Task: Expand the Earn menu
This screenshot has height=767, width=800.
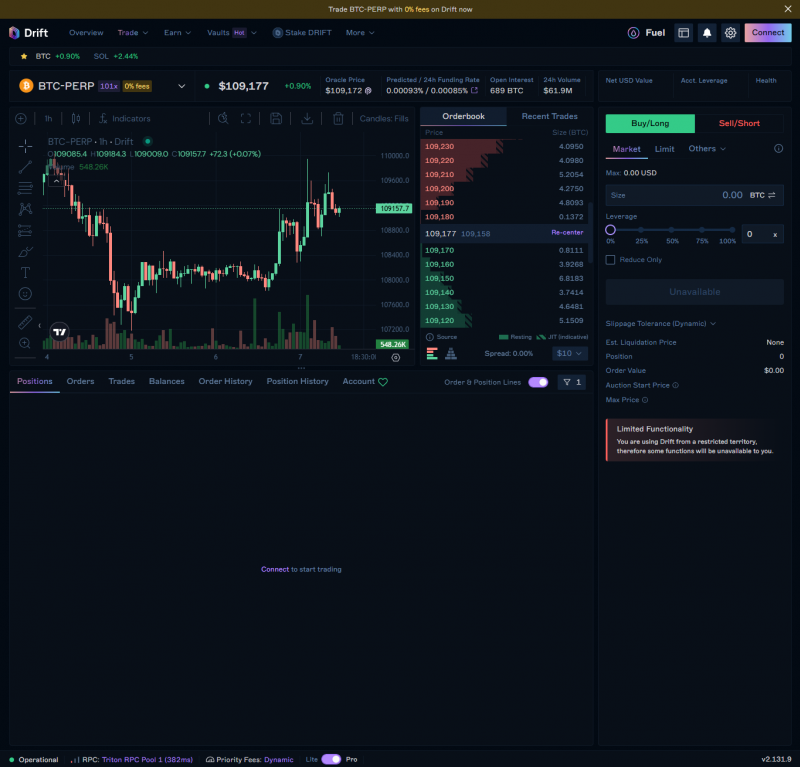Action: (178, 33)
